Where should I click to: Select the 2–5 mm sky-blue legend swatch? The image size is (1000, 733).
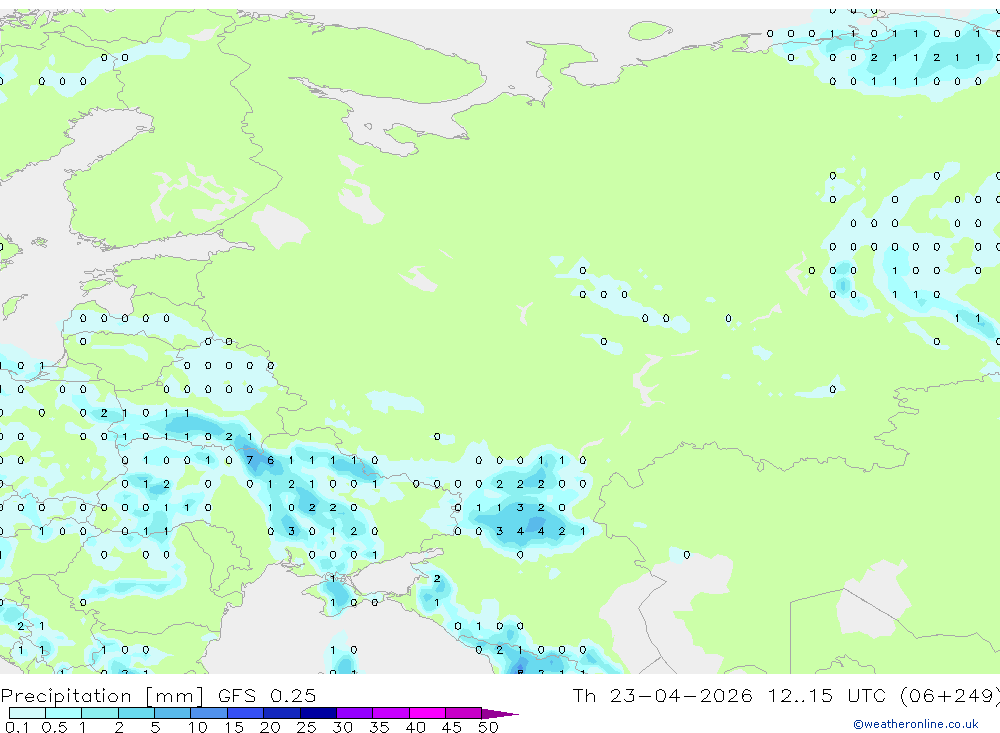[136, 713]
